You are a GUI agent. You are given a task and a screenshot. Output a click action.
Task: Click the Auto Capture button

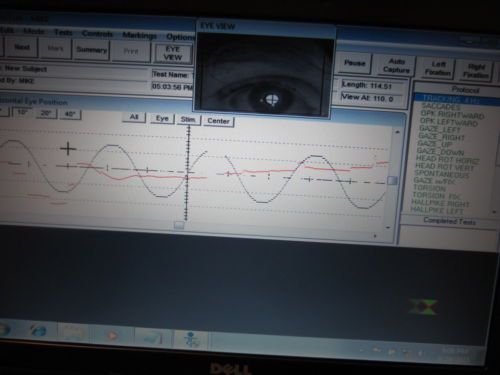tap(396, 66)
